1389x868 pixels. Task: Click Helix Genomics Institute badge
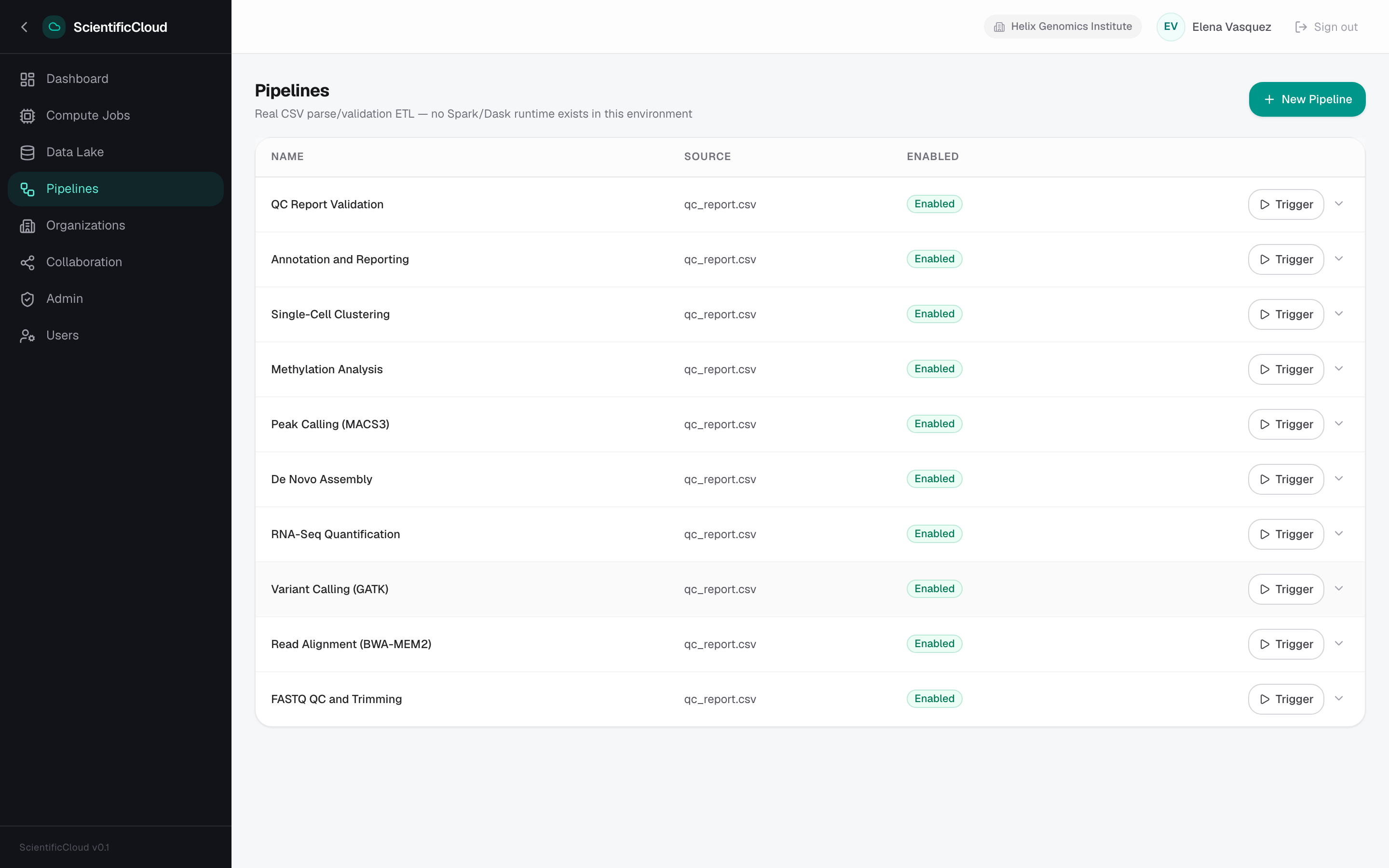point(1062,27)
